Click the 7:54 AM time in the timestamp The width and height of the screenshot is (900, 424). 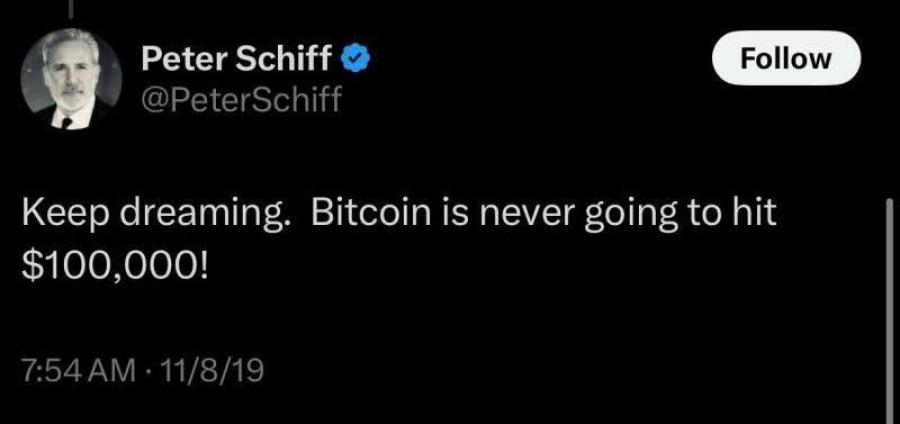pyautogui.click(x=79, y=371)
